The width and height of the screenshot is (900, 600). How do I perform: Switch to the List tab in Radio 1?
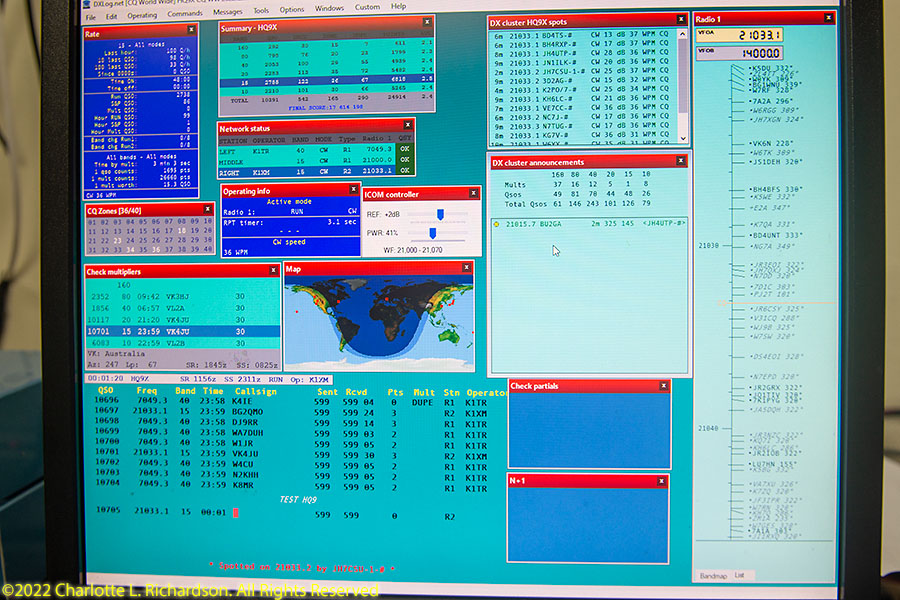(739, 575)
